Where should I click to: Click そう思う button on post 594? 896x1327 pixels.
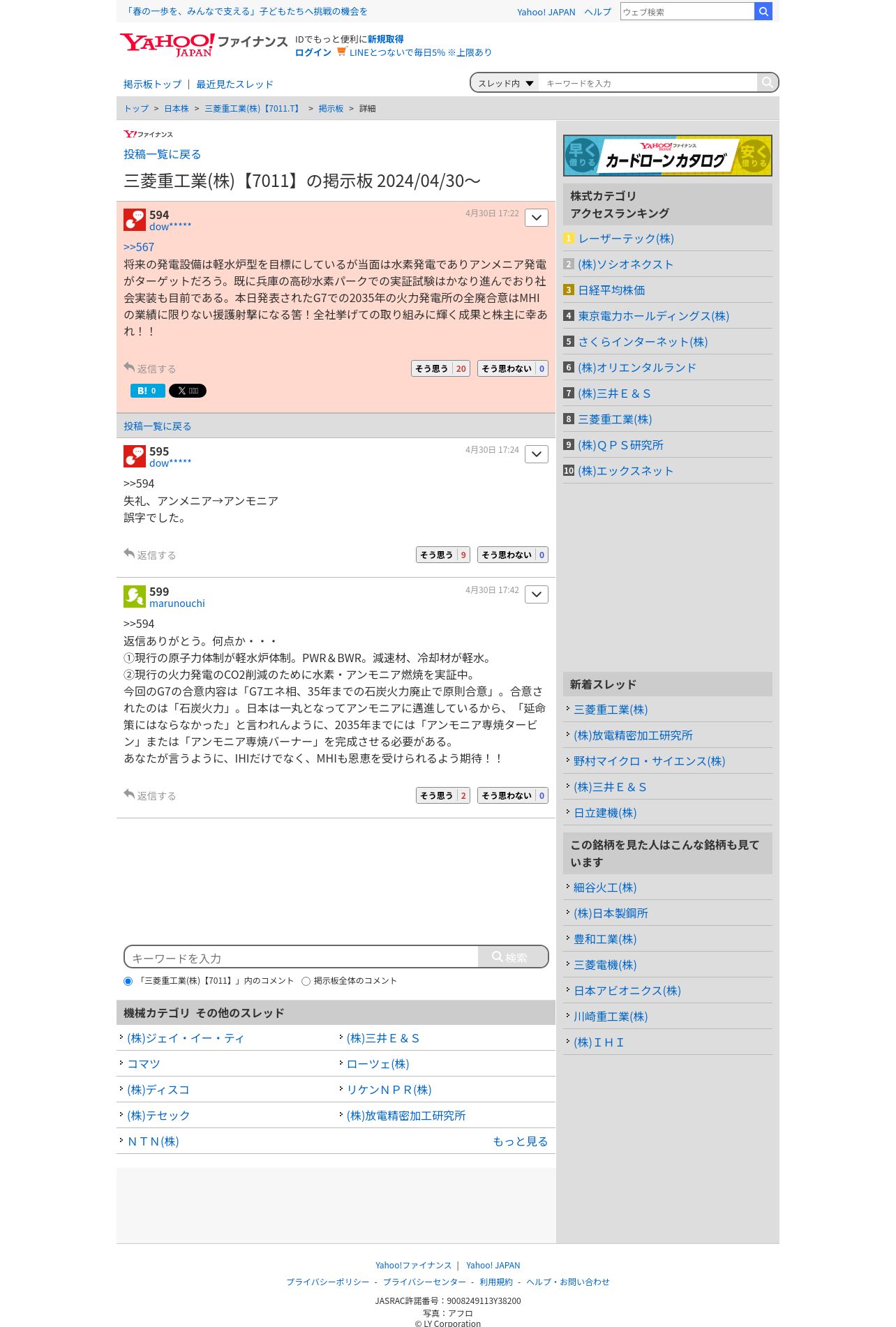440,368
